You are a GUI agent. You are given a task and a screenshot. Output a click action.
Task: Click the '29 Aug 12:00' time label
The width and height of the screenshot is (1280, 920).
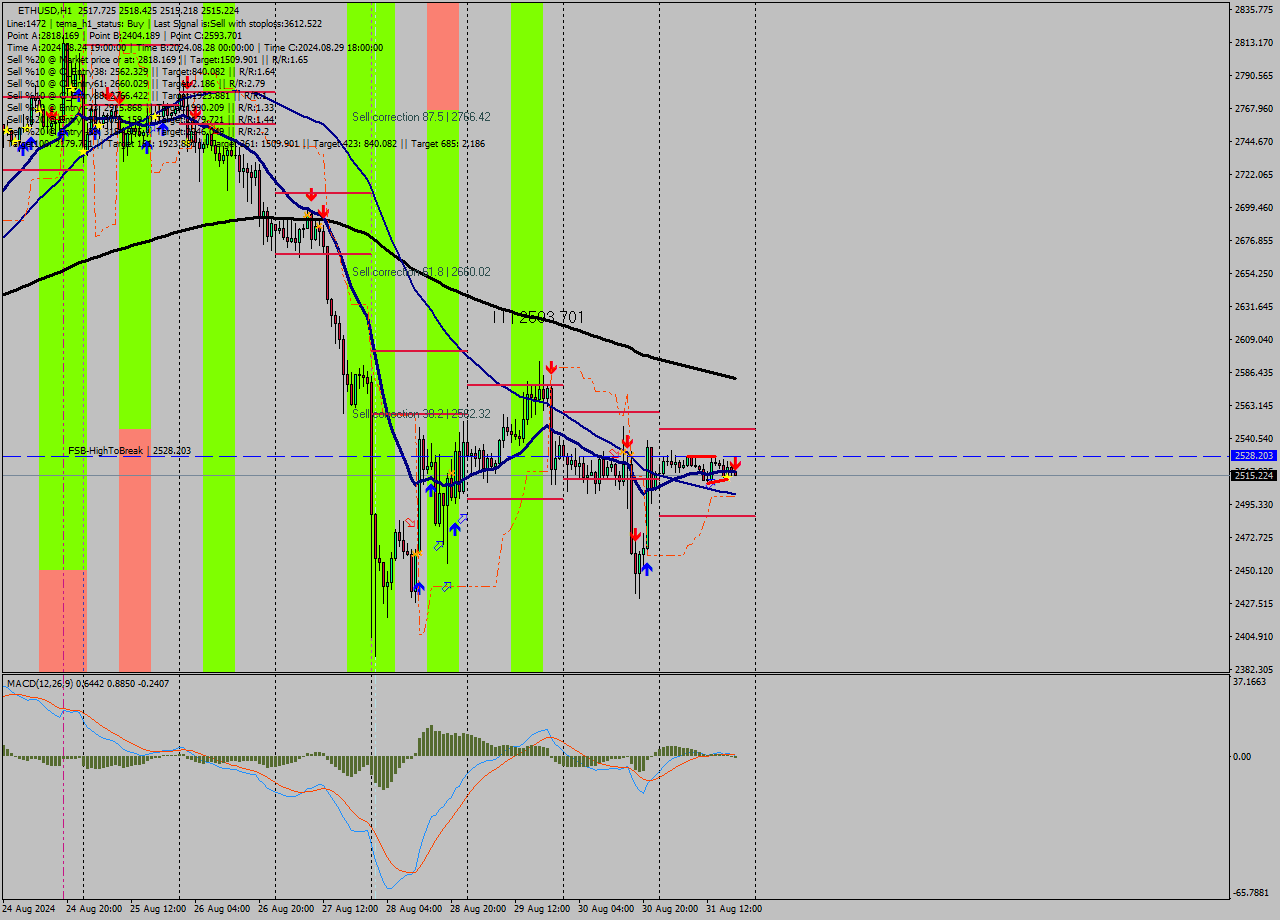tap(542, 909)
